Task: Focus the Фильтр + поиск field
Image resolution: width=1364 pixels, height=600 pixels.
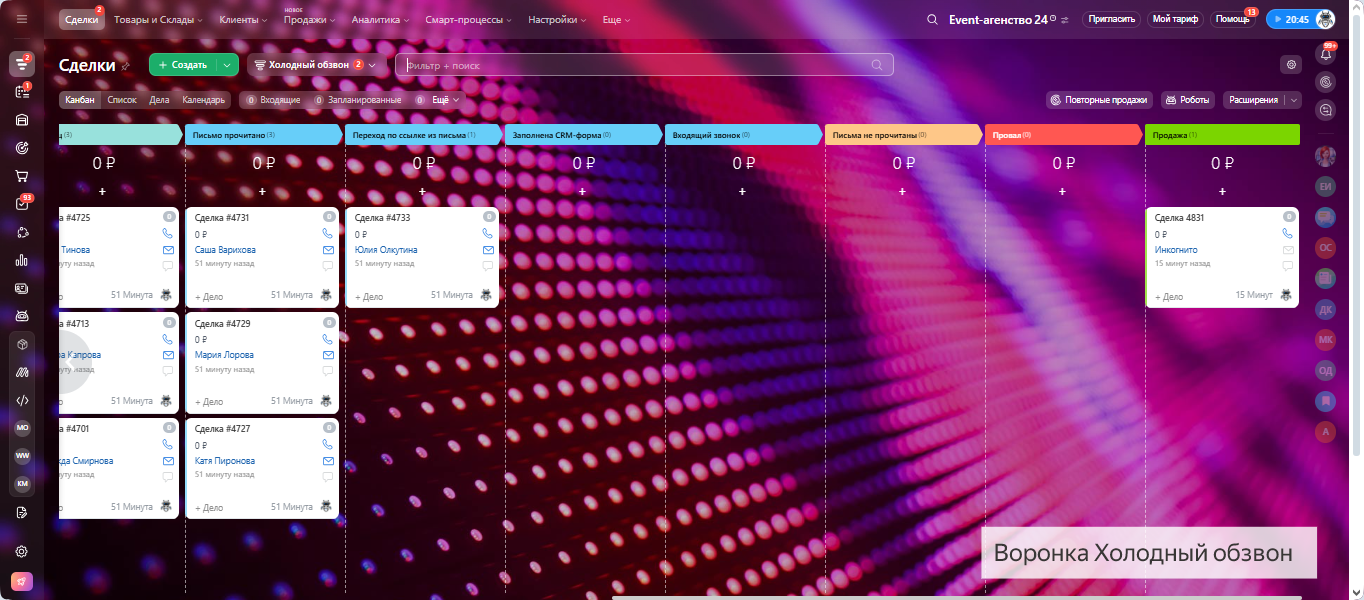Action: click(x=644, y=65)
